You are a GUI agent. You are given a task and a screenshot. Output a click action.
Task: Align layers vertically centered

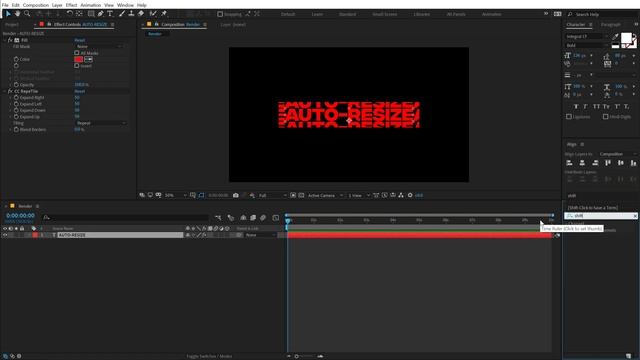coord(621,163)
